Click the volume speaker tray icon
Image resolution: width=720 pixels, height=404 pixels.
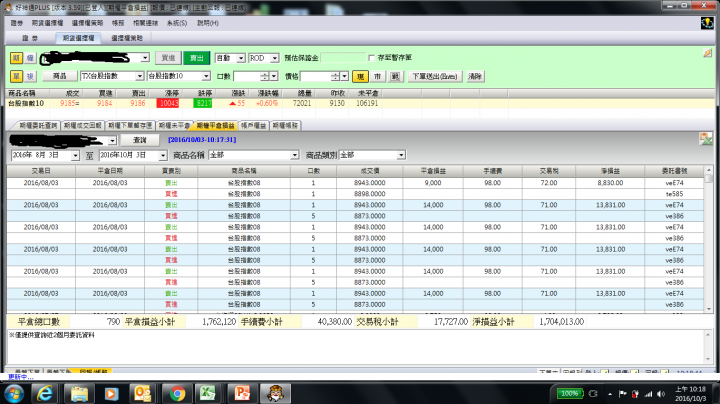pos(661,394)
